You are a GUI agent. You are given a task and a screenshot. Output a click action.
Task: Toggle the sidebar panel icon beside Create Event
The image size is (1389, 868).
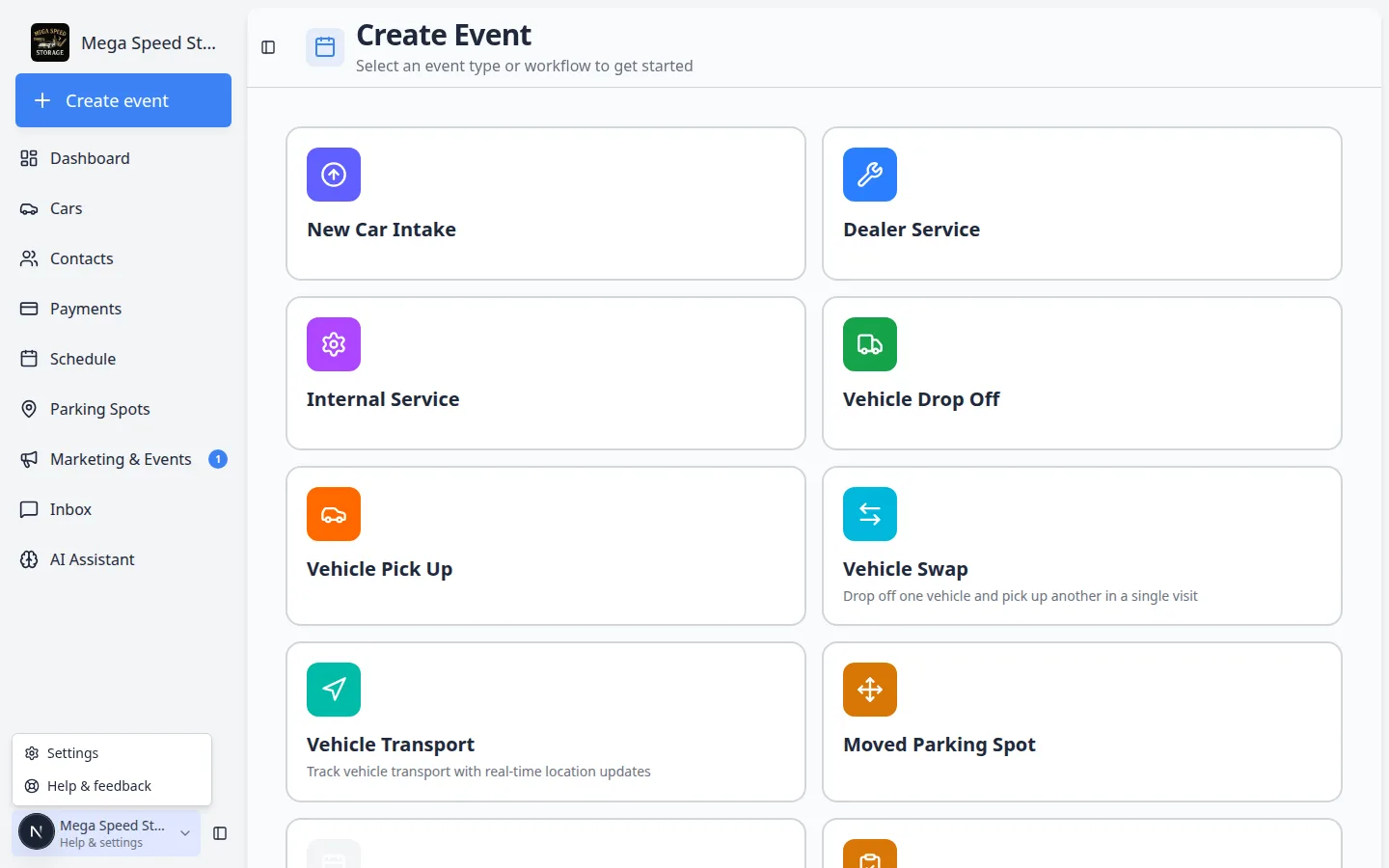[x=268, y=47]
